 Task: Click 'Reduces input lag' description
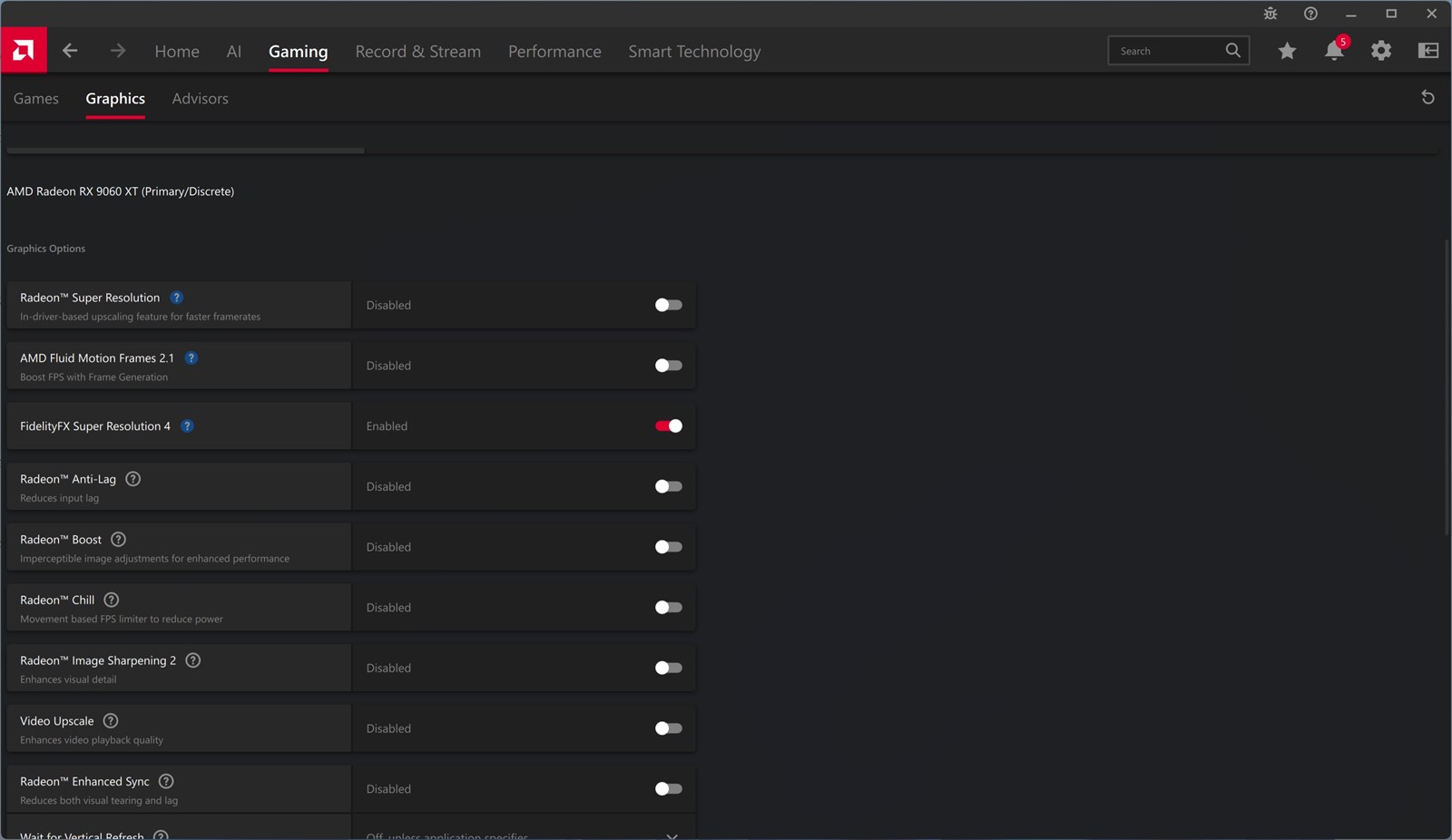pyautogui.click(x=60, y=498)
